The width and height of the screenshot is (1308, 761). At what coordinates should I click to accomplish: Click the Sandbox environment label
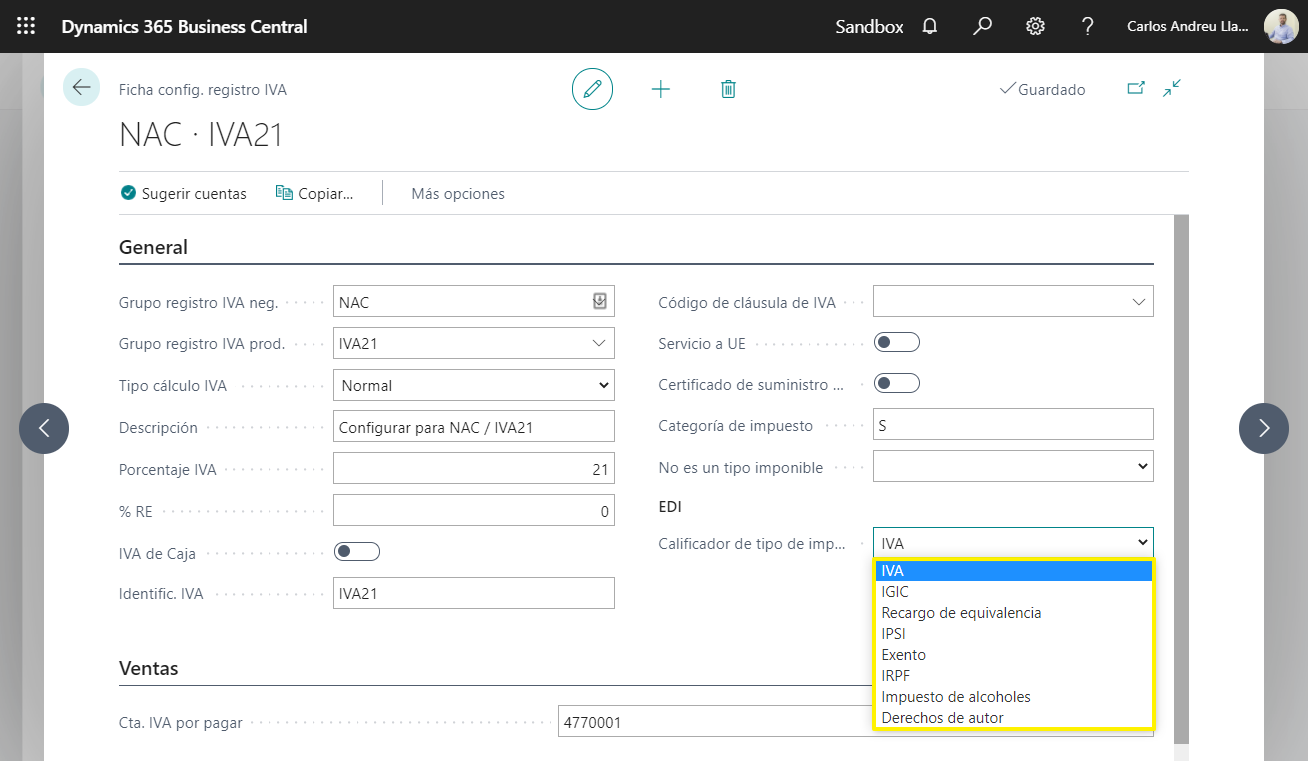869,27
